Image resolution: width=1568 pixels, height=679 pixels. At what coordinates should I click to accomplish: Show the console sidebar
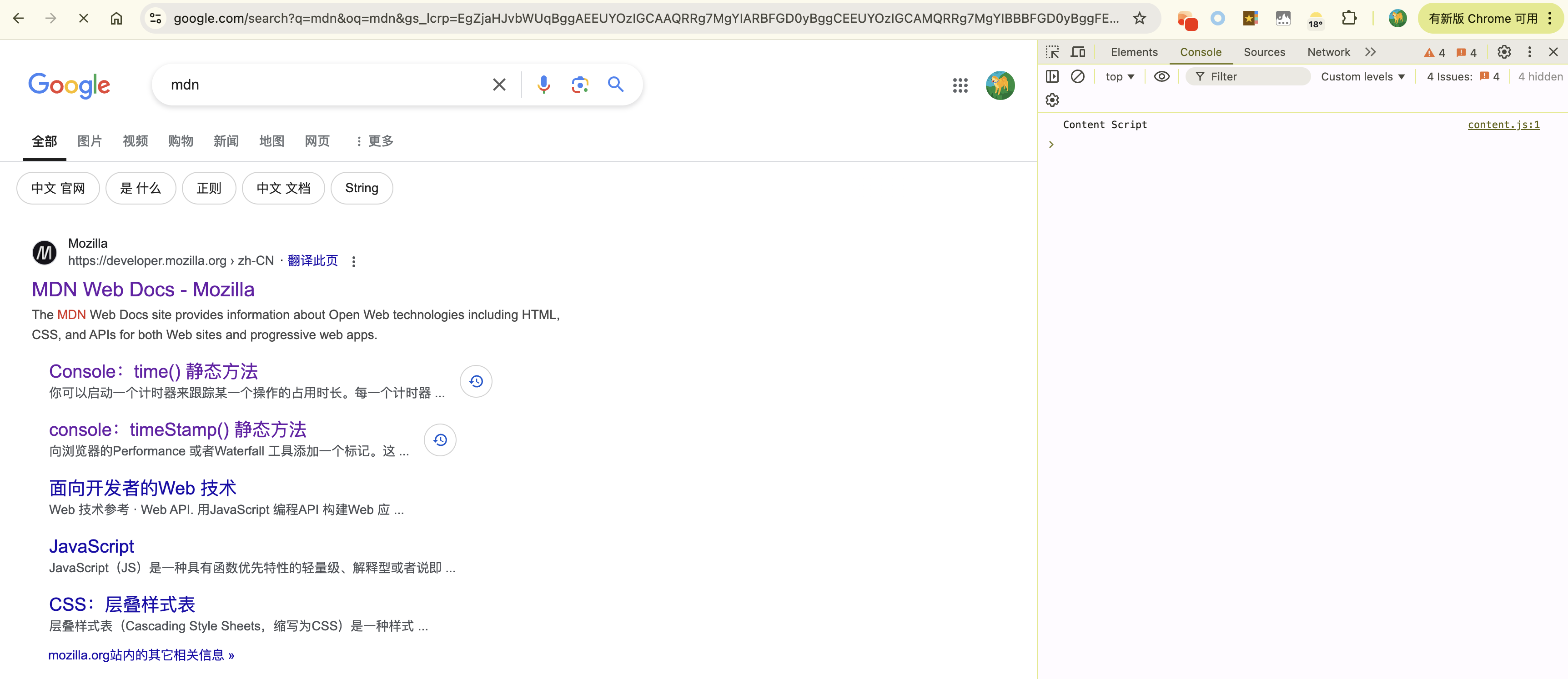(x=1052, y=77)
